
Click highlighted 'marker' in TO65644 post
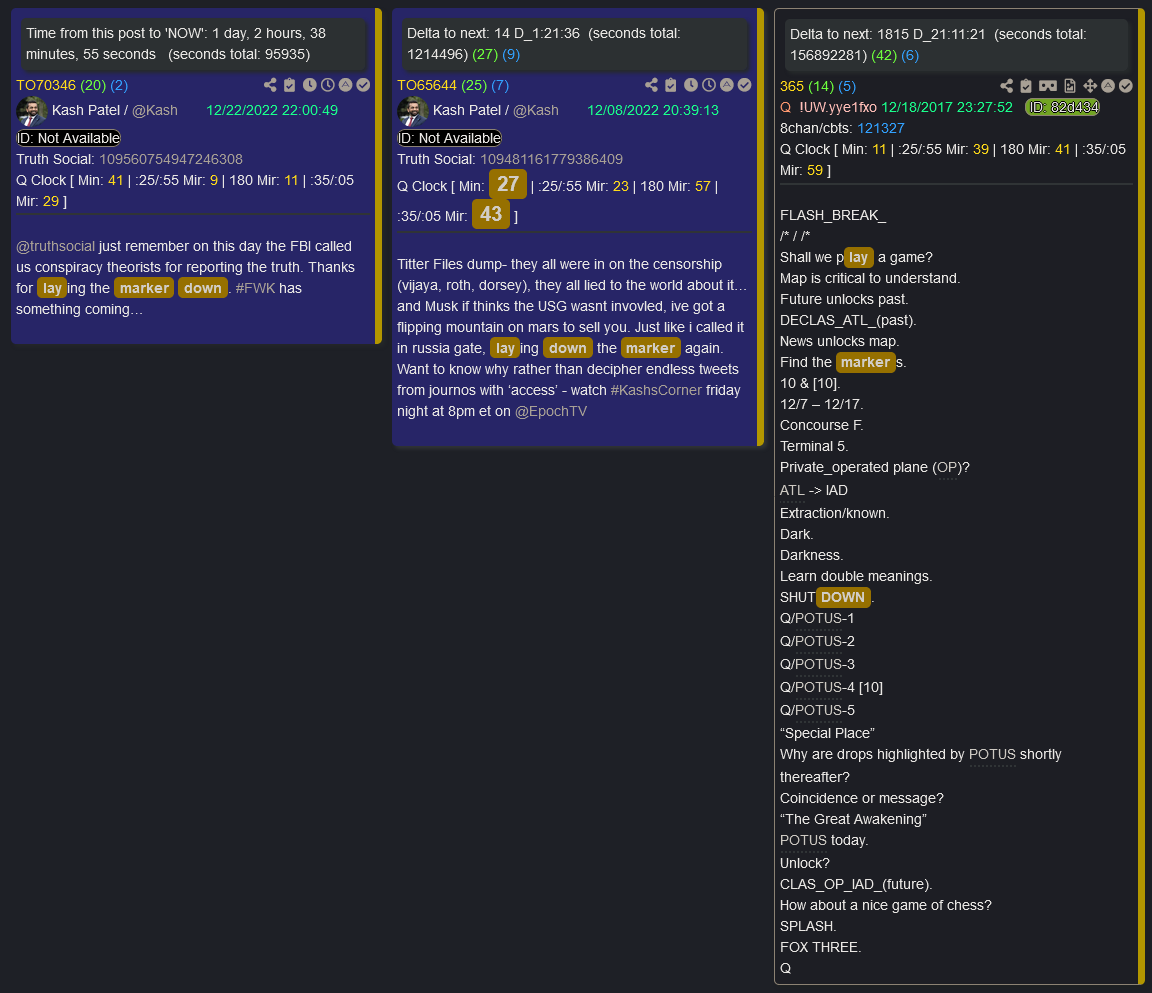tap(650, 348)
